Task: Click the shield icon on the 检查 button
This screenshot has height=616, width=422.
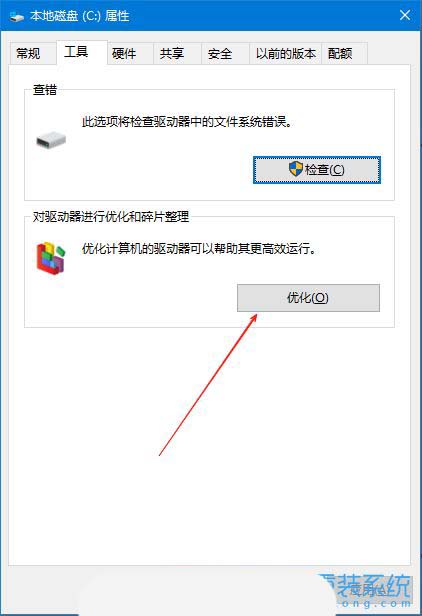Action: coord(296,169)
